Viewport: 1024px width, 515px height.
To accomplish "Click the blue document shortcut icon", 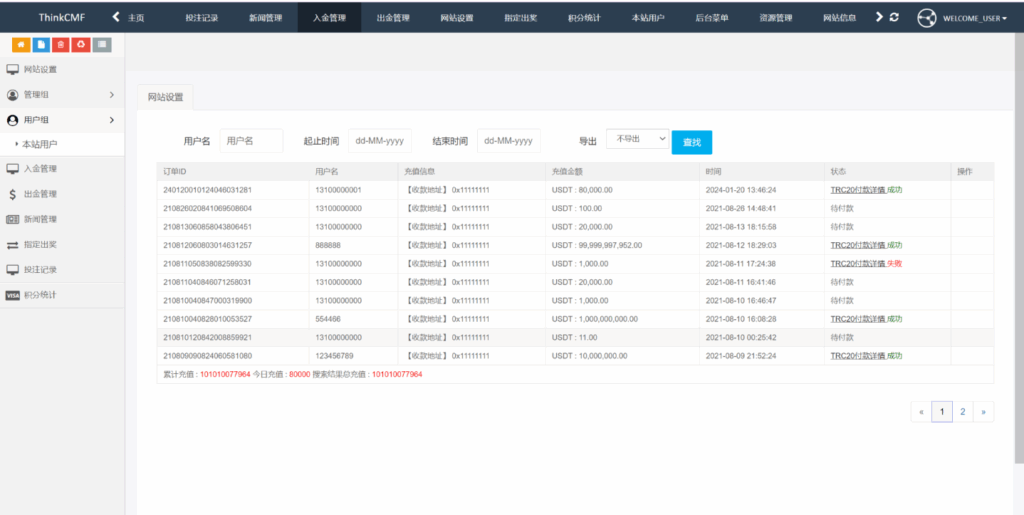I will pos(40,45).
